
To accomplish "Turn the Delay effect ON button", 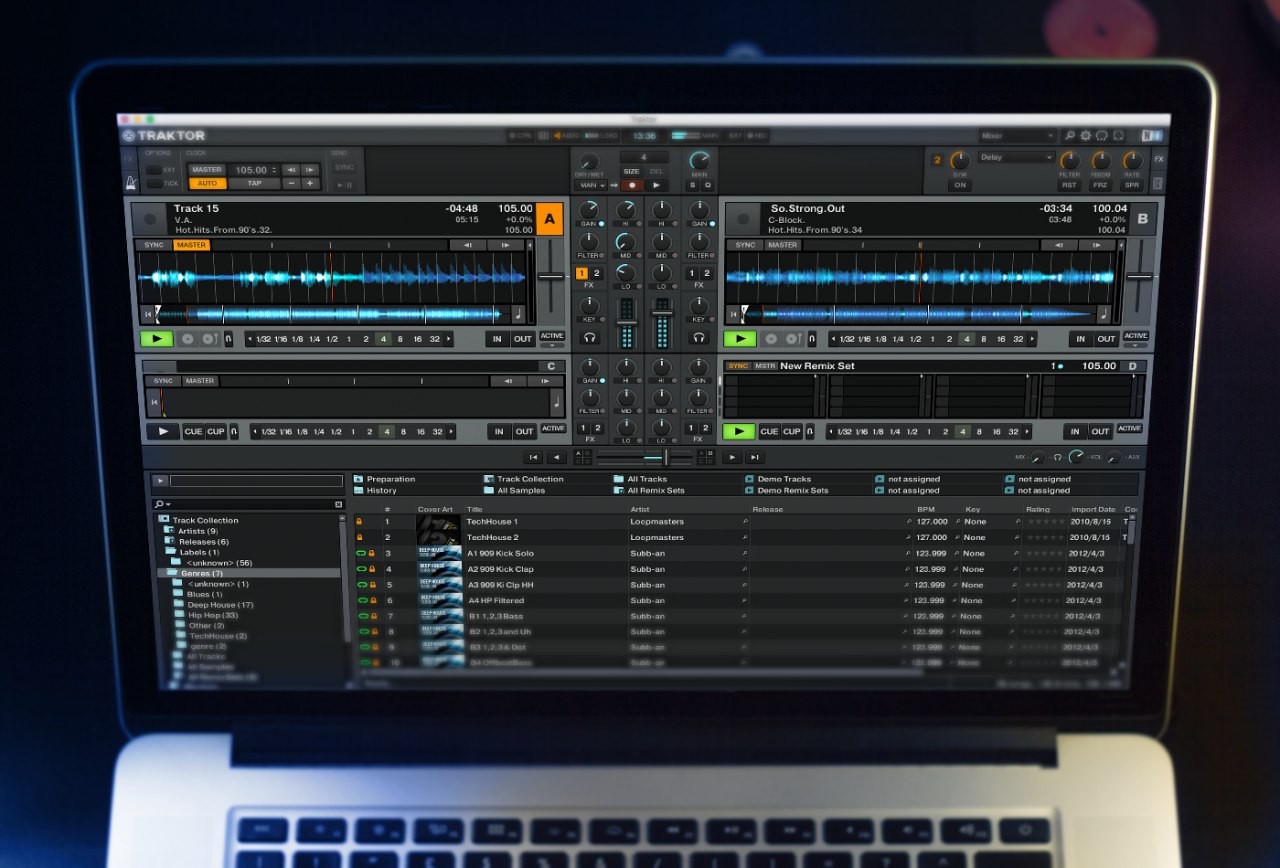I will click(x=959, y=185).
